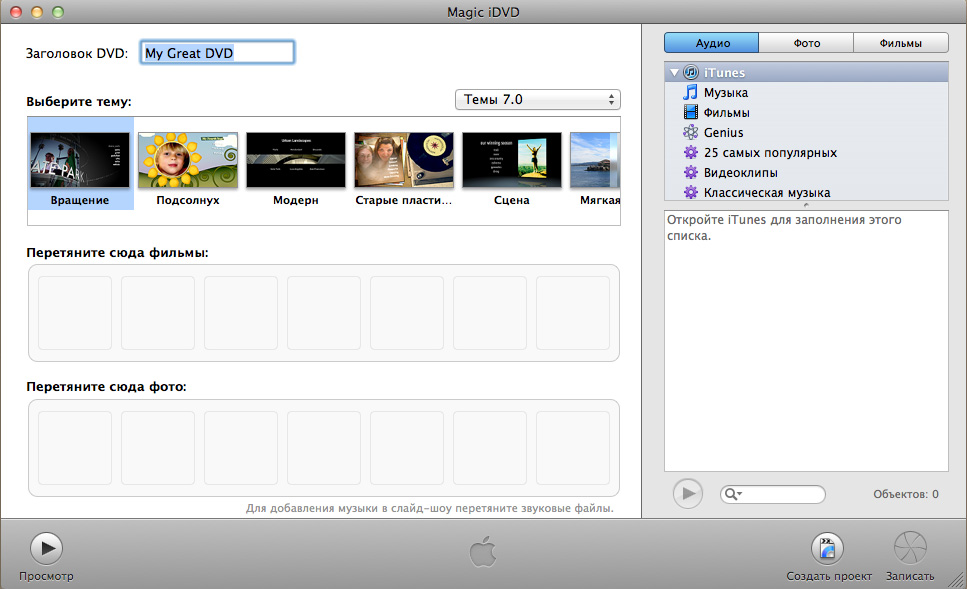
Task: Switch to the Фото tab
Action: pyautogui.click(x=806, y=43)
